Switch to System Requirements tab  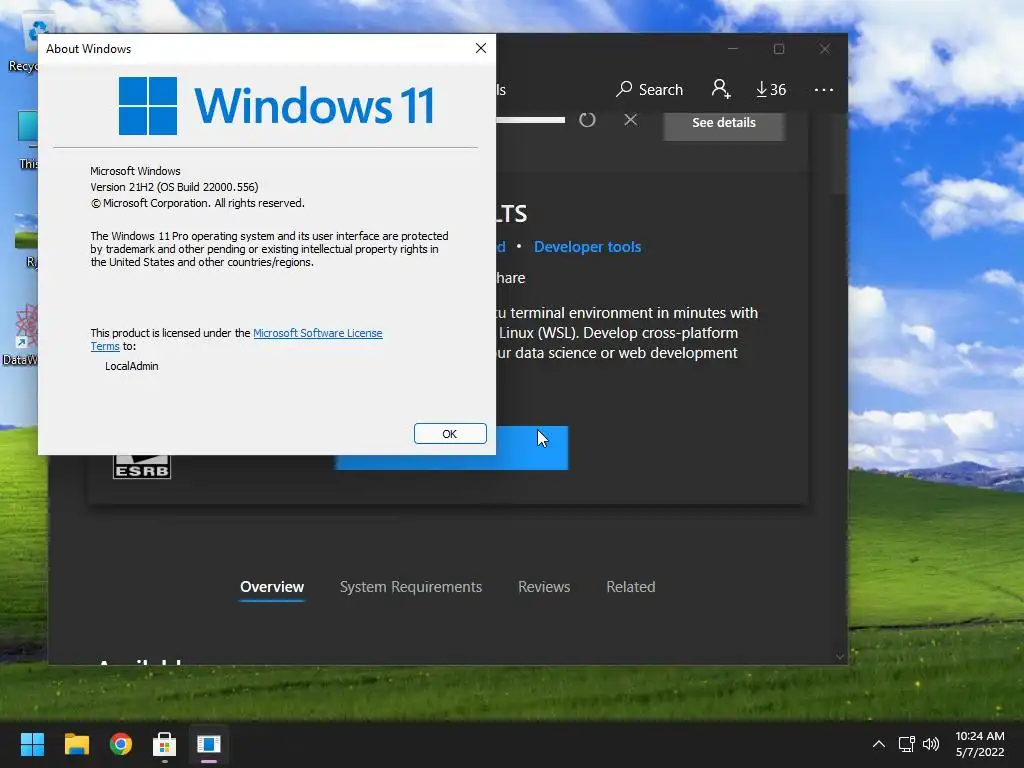pos(411,586)
